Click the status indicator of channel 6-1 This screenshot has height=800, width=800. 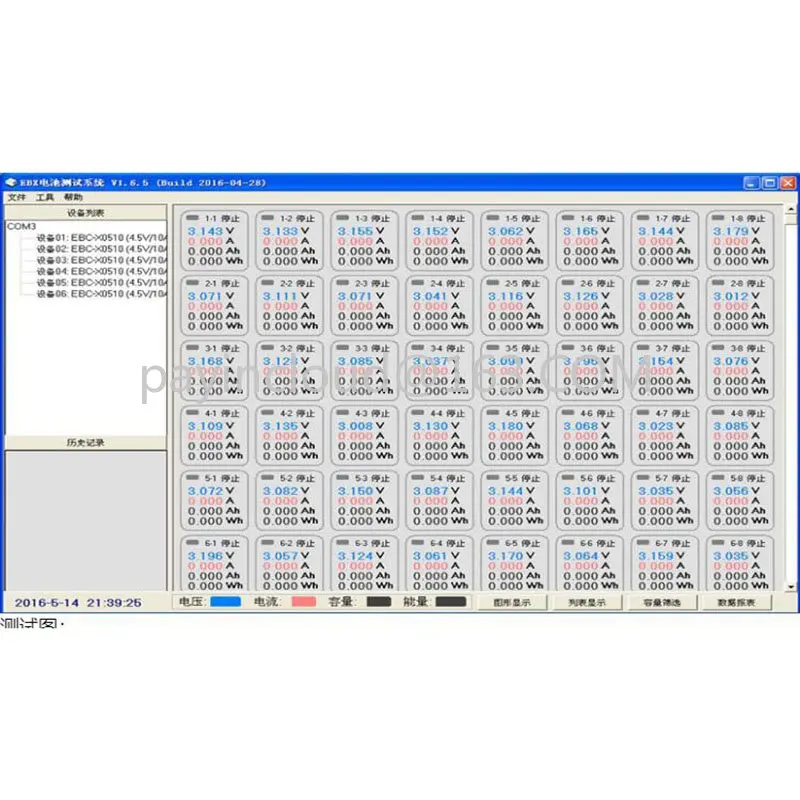tap(192, 542)
